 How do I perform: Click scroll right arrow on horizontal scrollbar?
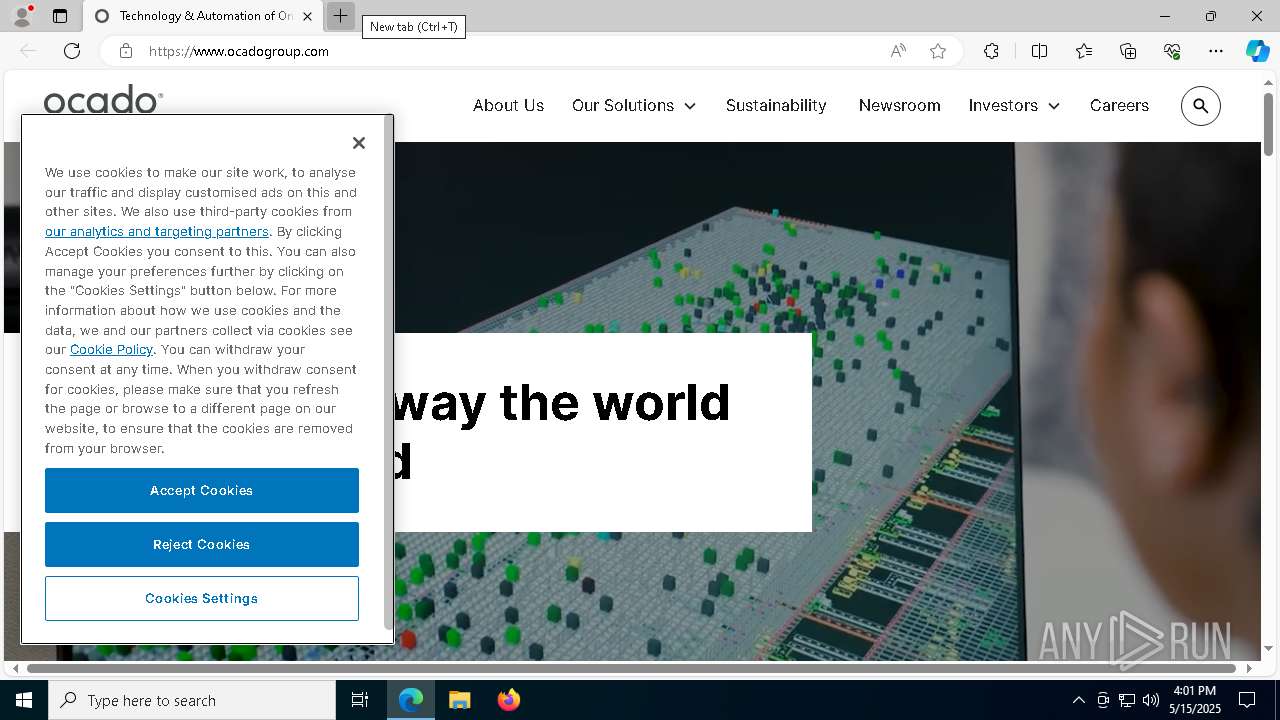(x=1249, y=668)
